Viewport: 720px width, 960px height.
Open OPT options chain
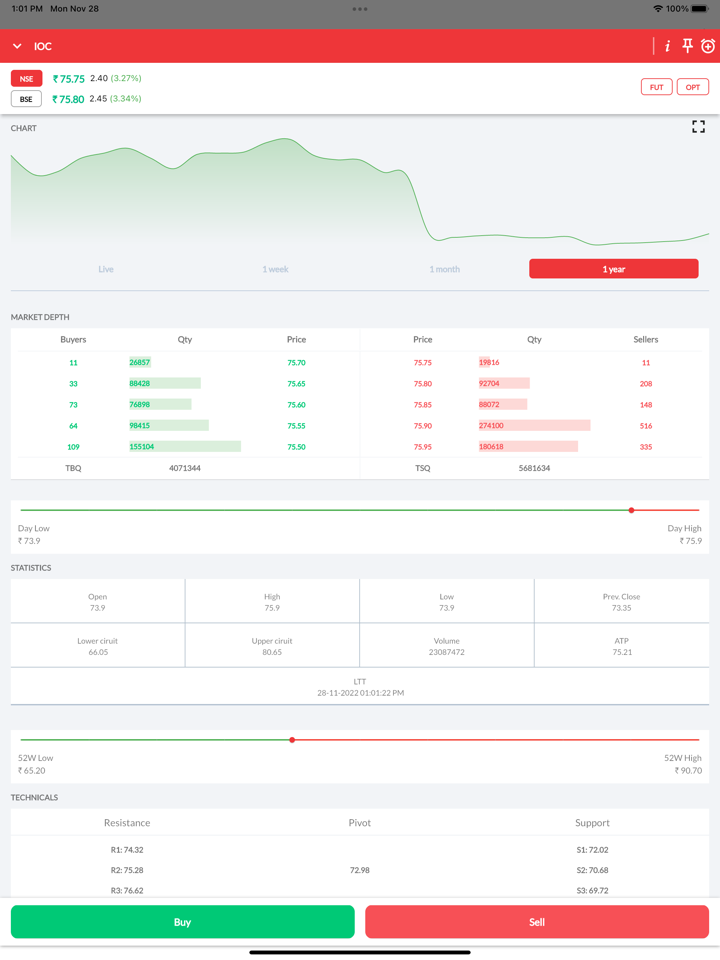[692, 87]
